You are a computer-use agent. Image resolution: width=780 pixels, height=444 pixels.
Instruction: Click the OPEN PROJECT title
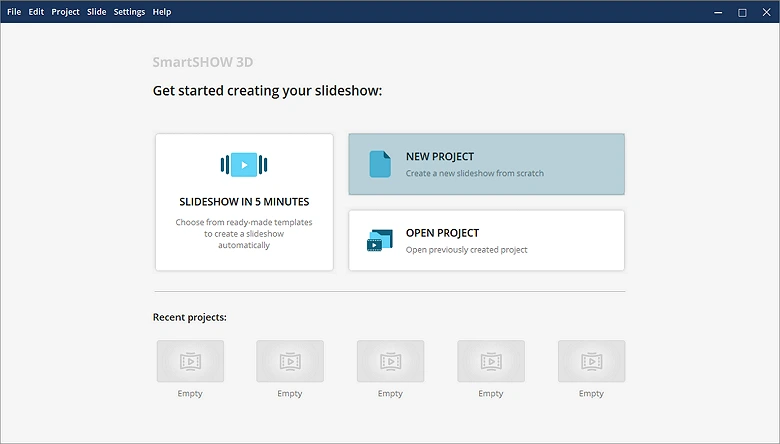coord(442,233)
